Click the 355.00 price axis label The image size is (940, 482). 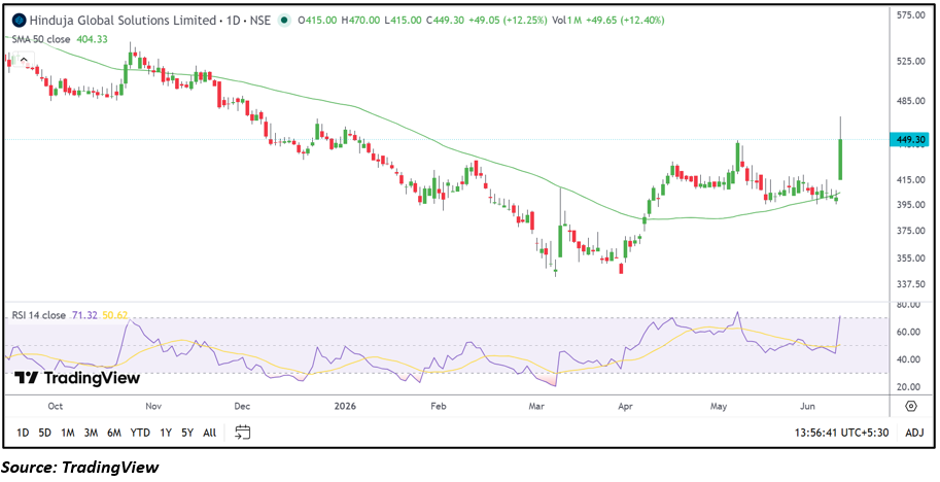(x=909, y=258)
